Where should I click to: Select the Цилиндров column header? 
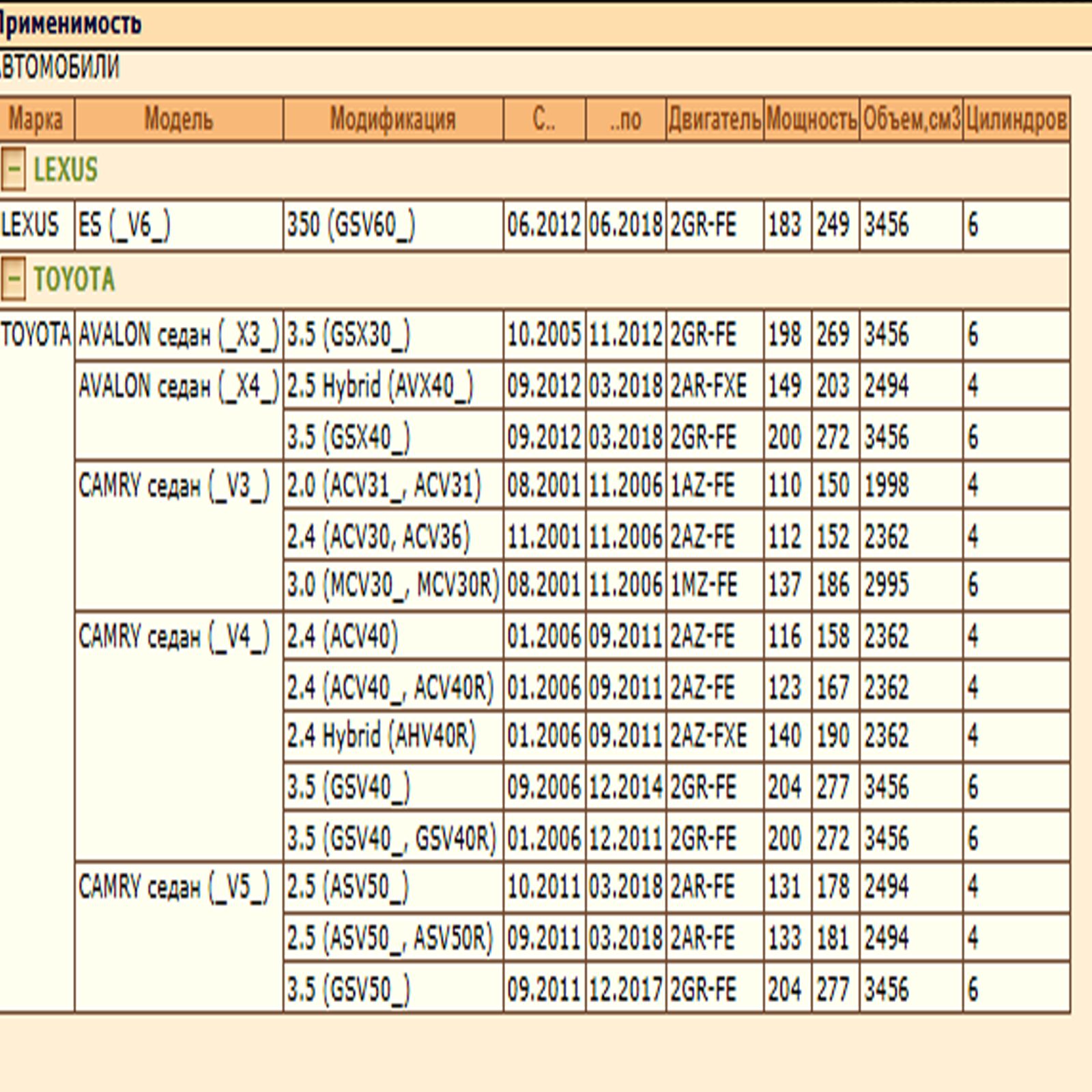(1016, 119)
